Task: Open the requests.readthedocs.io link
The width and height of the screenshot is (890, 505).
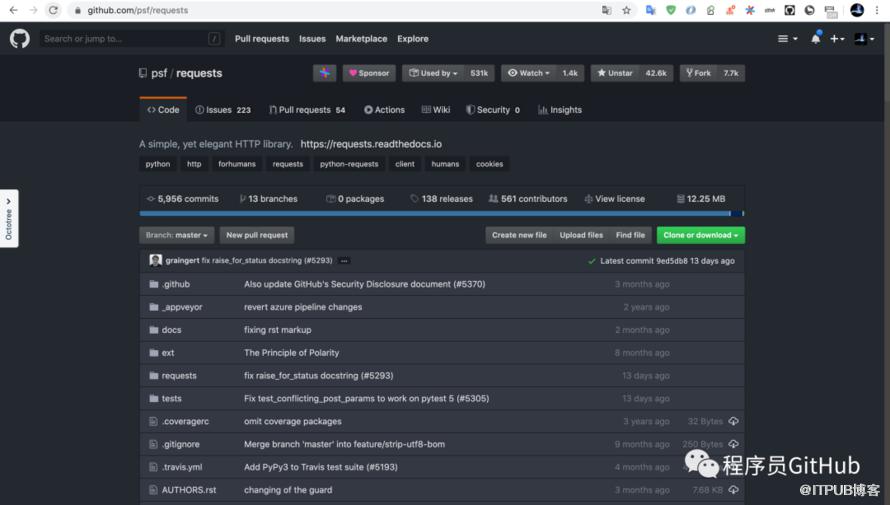Action: pyautogui.click(x=371, y=144)
